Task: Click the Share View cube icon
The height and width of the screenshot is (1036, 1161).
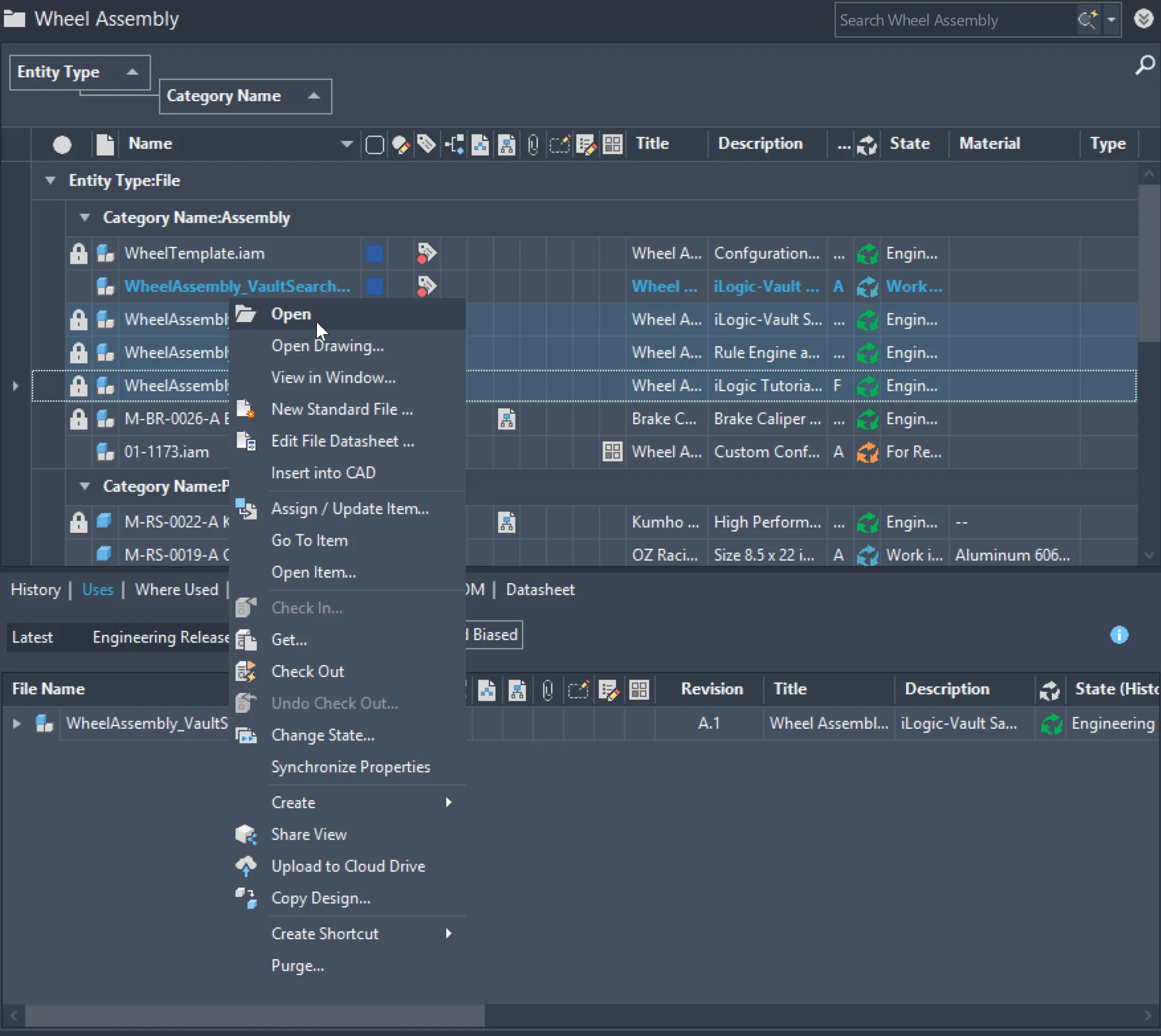Action: pyautogui.click(x=246, y=835)
